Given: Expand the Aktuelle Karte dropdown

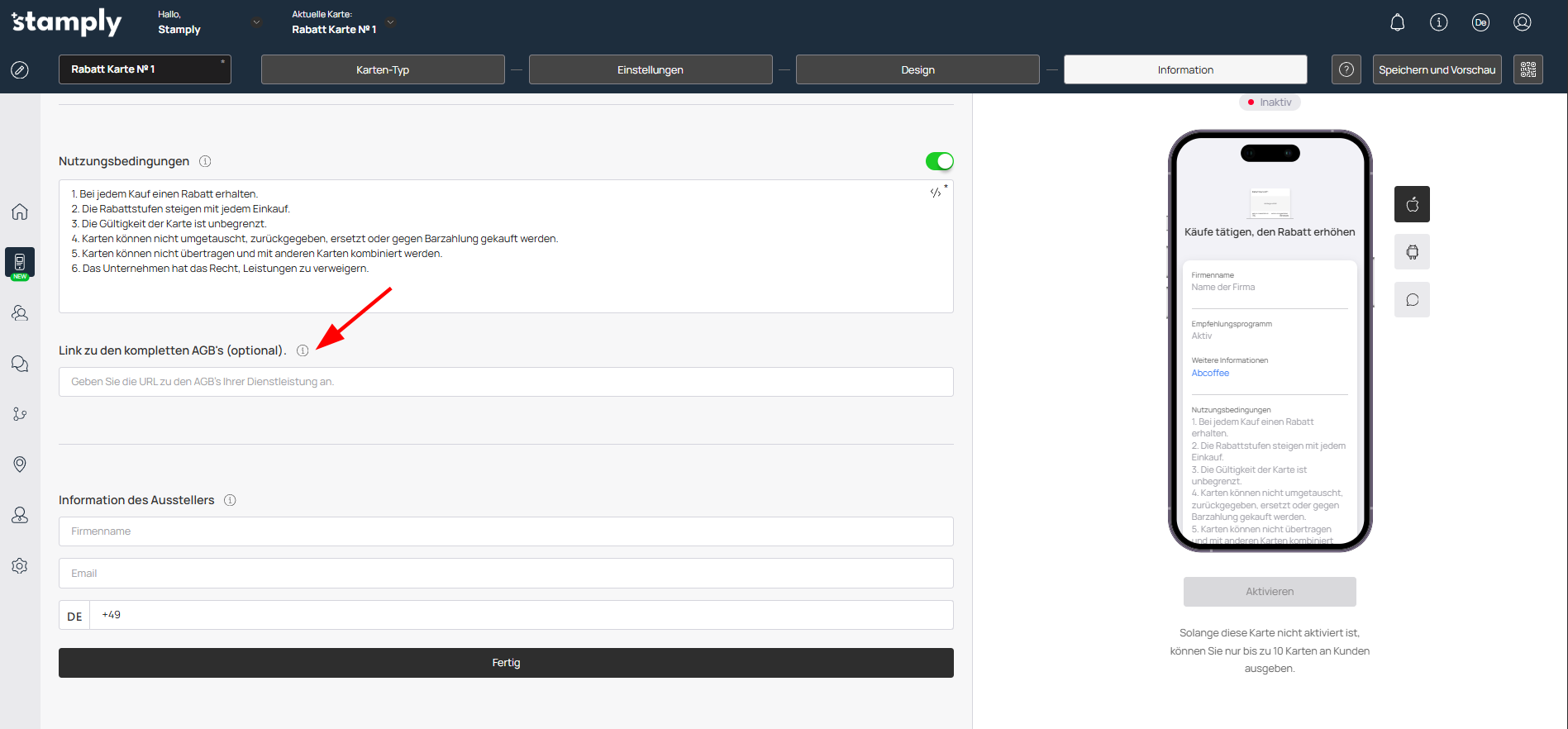Looking at the screenshot, I should click(391, 22).
